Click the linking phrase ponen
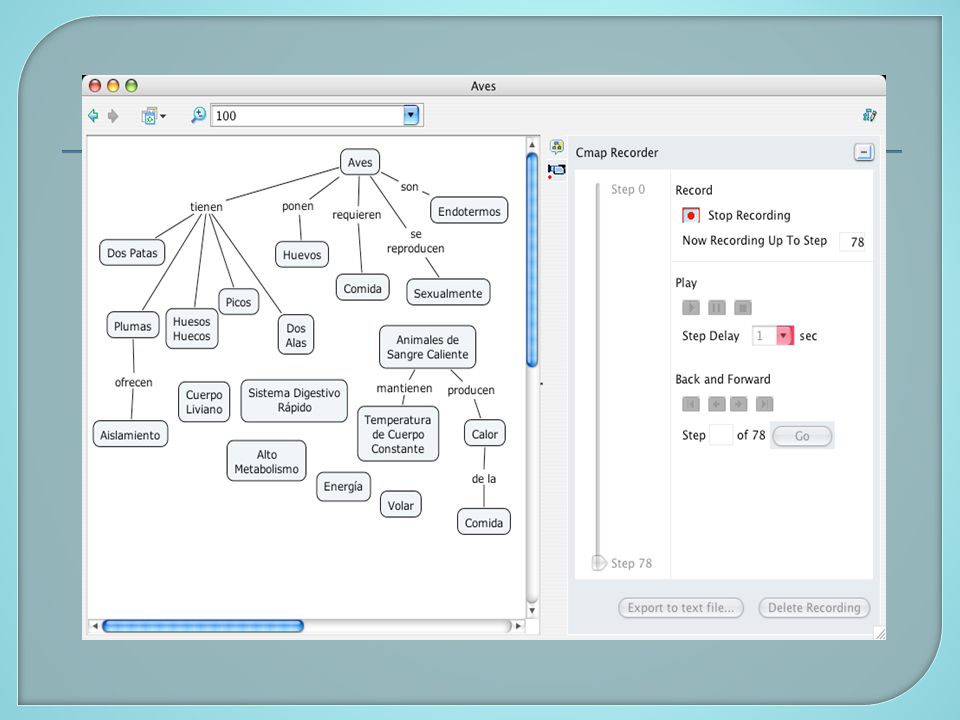Viewport: 960px width, 720px height. [x=298, y=206]
